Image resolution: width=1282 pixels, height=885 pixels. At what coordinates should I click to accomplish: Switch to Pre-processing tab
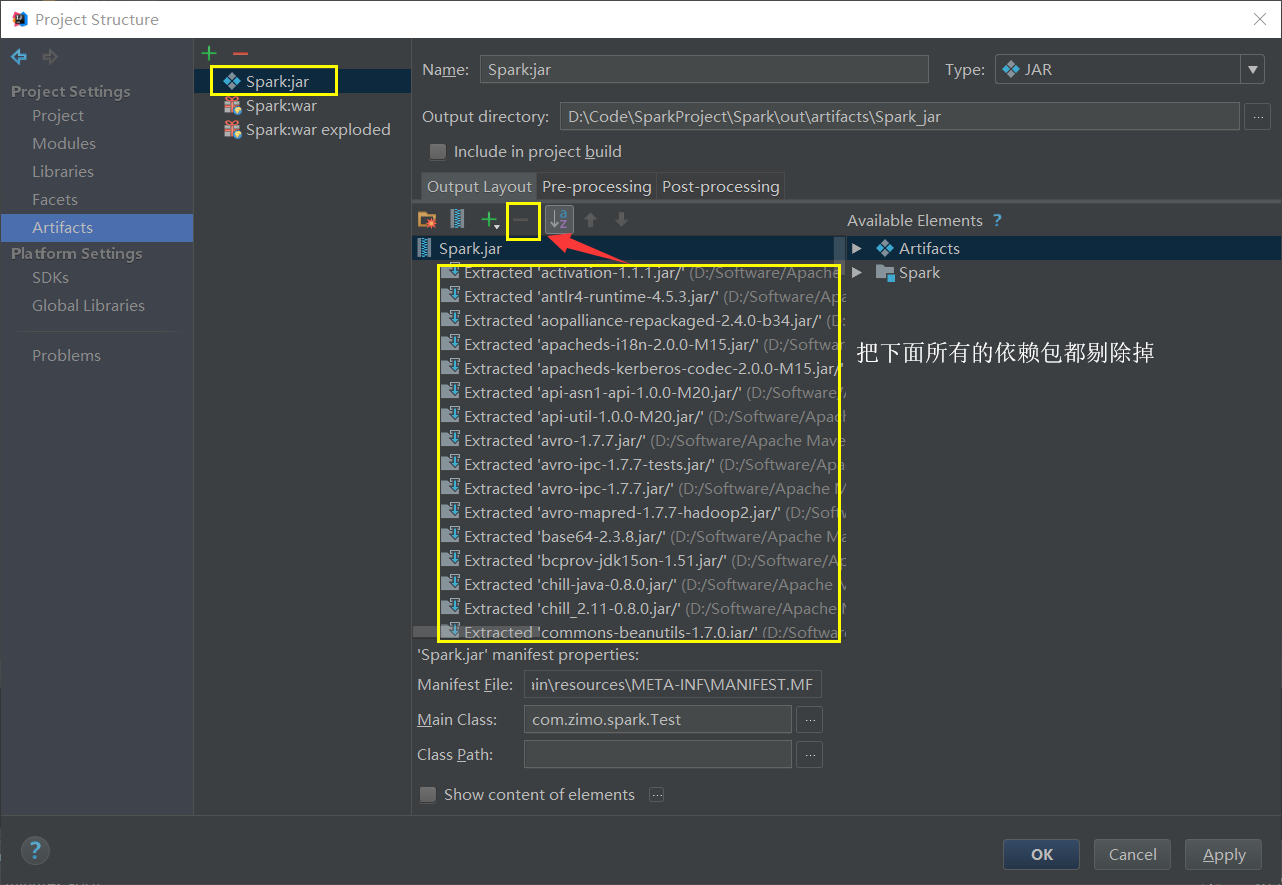coord(597,186)
